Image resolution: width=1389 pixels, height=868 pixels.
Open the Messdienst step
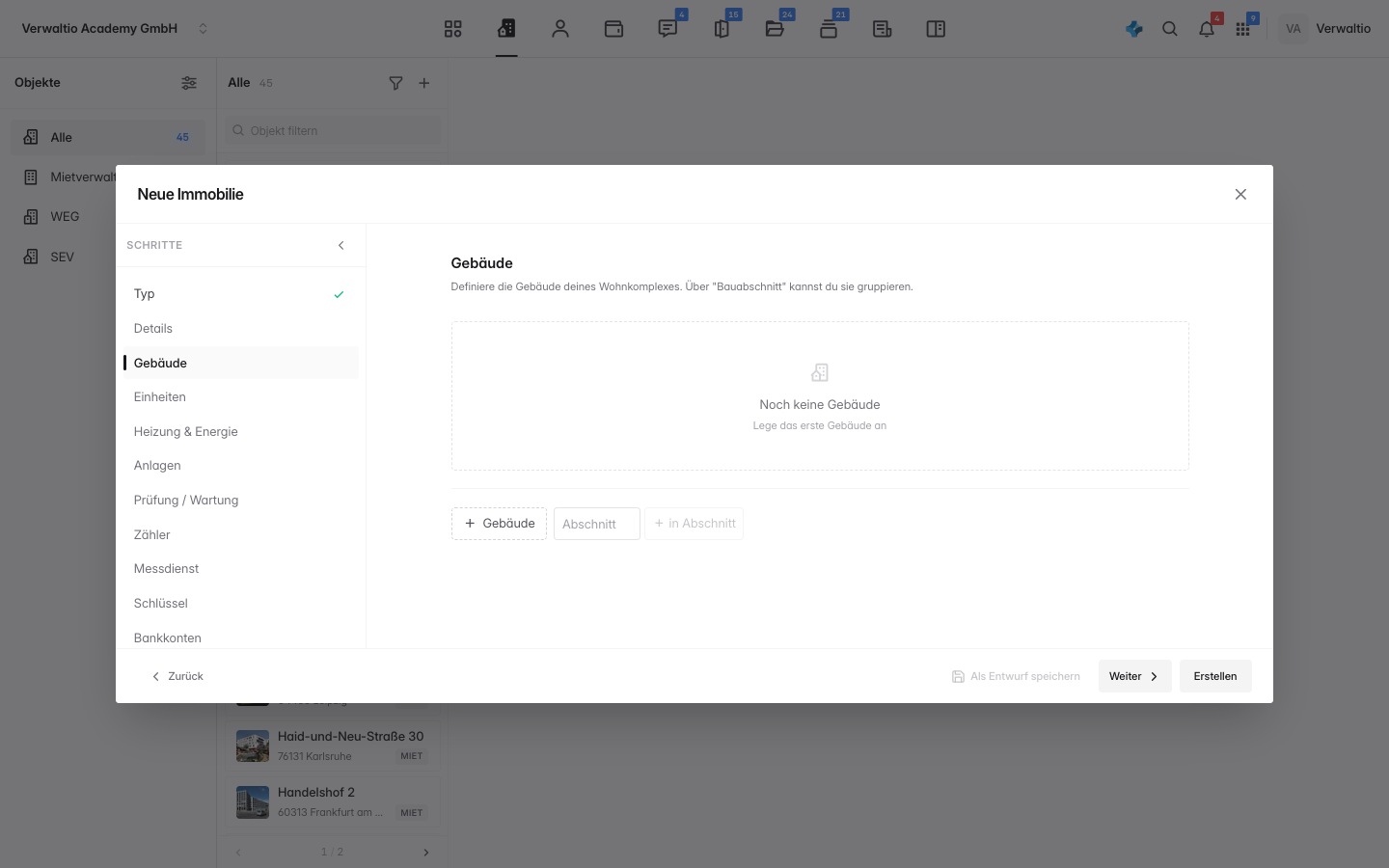pyautogui.click(x=240, y=569)
